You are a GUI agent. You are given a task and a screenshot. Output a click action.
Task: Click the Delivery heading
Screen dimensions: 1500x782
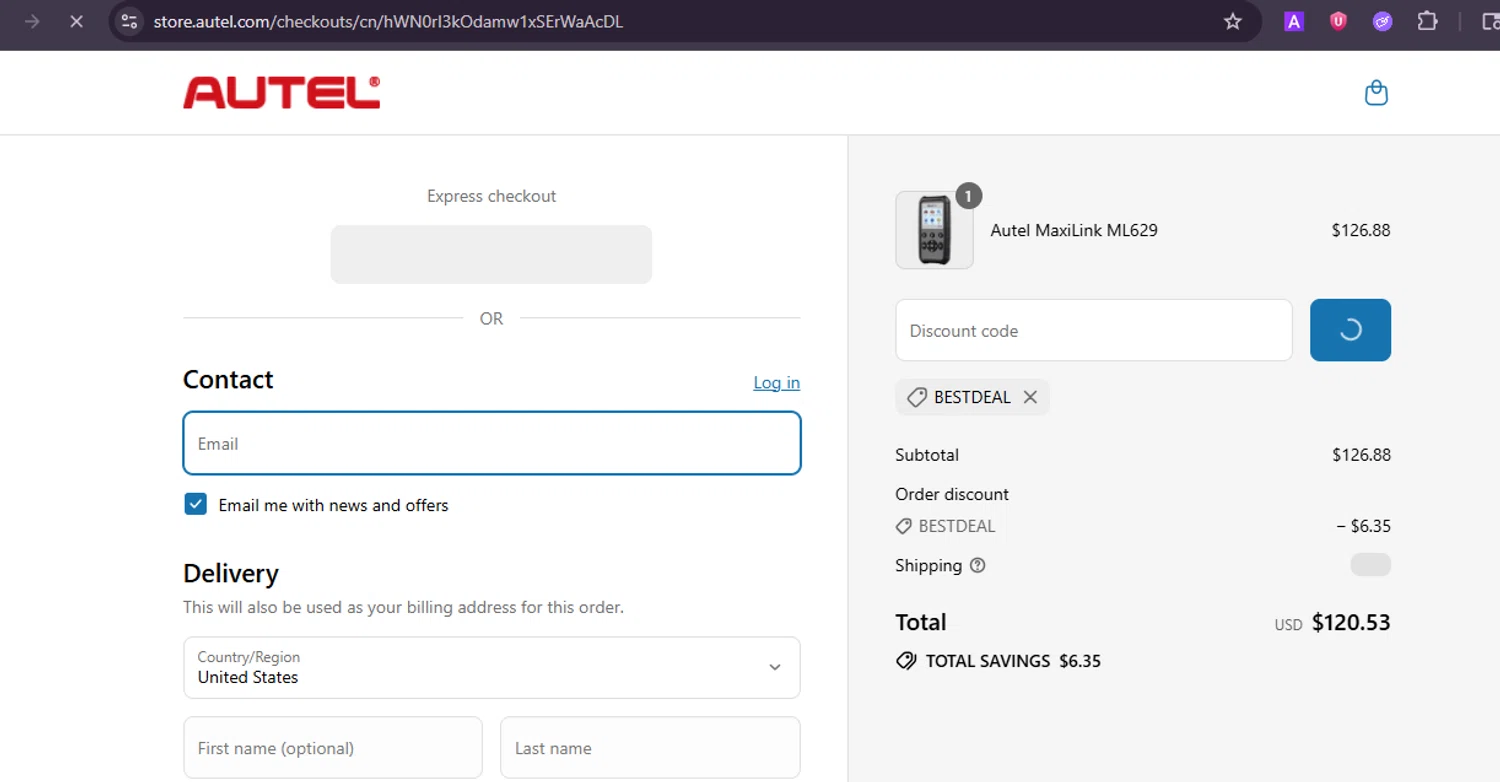click(231, 573)
